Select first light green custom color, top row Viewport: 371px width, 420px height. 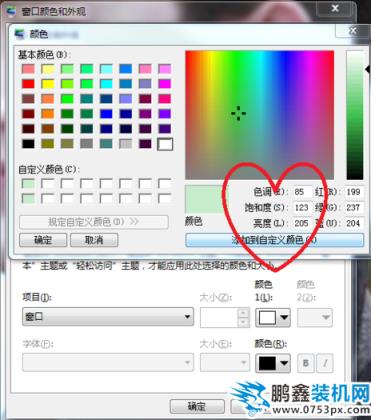coord(28,183)
